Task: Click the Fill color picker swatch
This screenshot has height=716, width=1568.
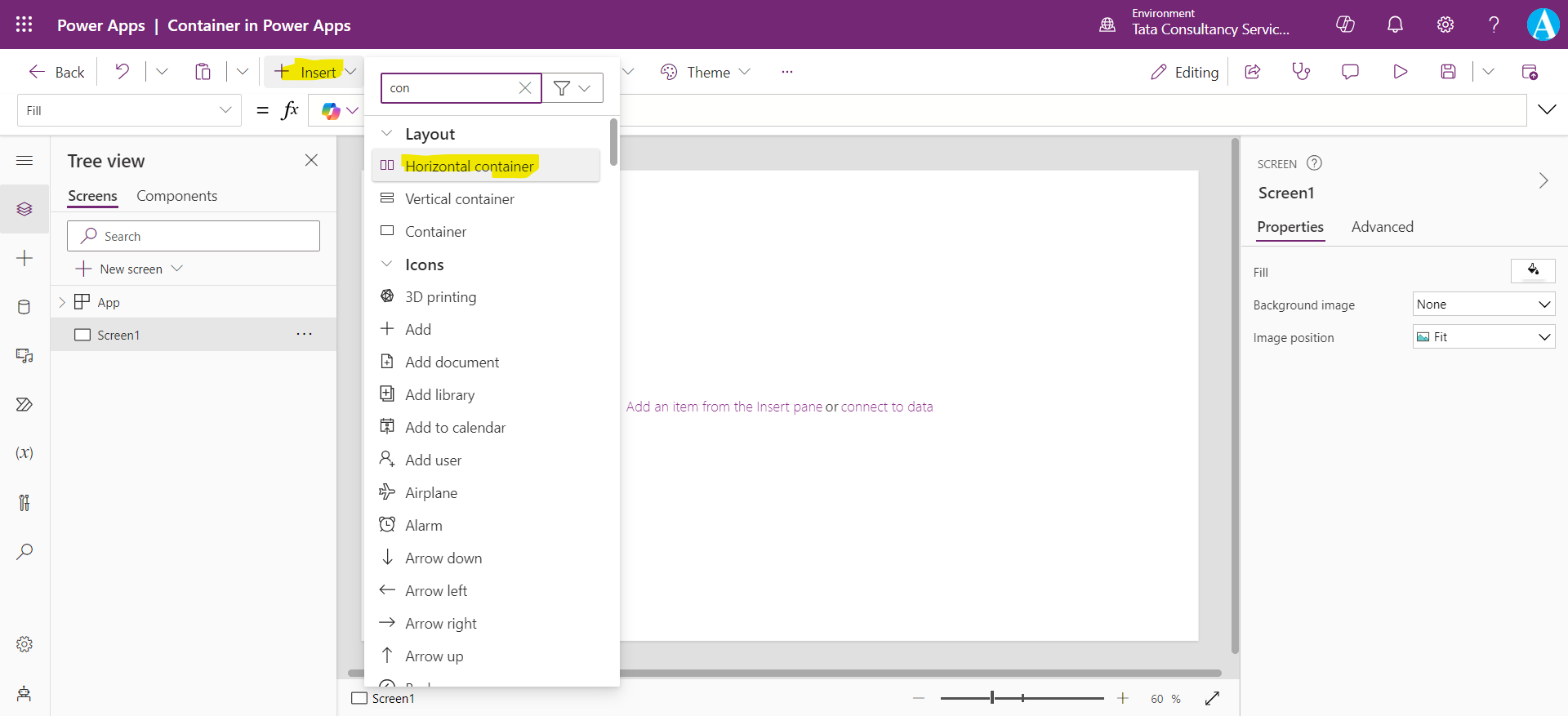Action: [x=1532, y=271]
